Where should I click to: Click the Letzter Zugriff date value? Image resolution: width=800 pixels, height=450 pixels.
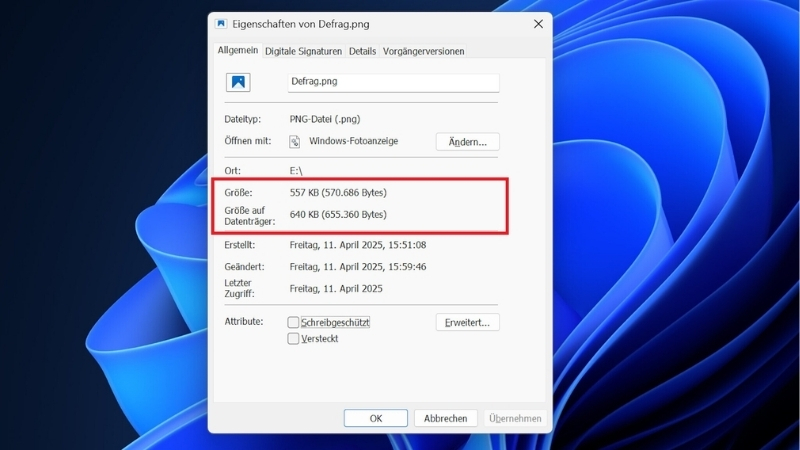point(336,289)
